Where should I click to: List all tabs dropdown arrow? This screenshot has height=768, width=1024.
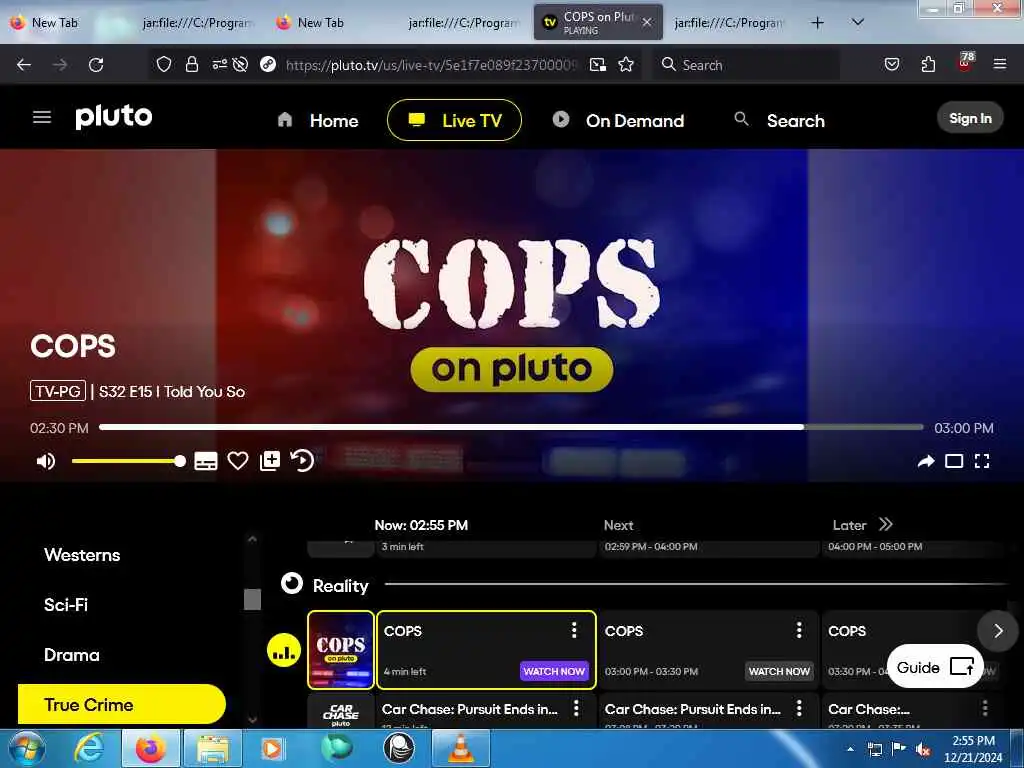858,22
